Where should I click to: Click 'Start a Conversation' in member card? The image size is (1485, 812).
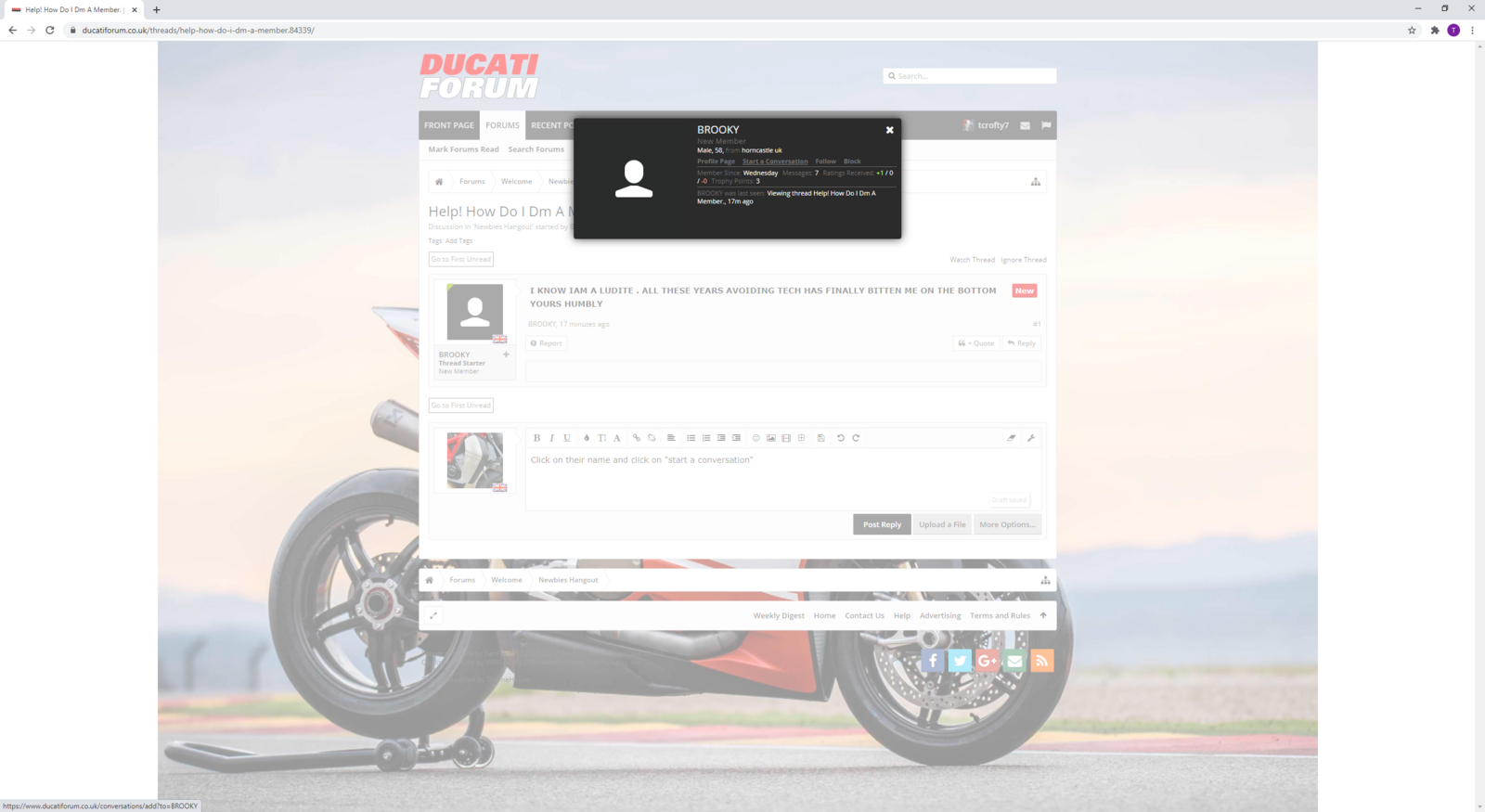pos(774,161)
